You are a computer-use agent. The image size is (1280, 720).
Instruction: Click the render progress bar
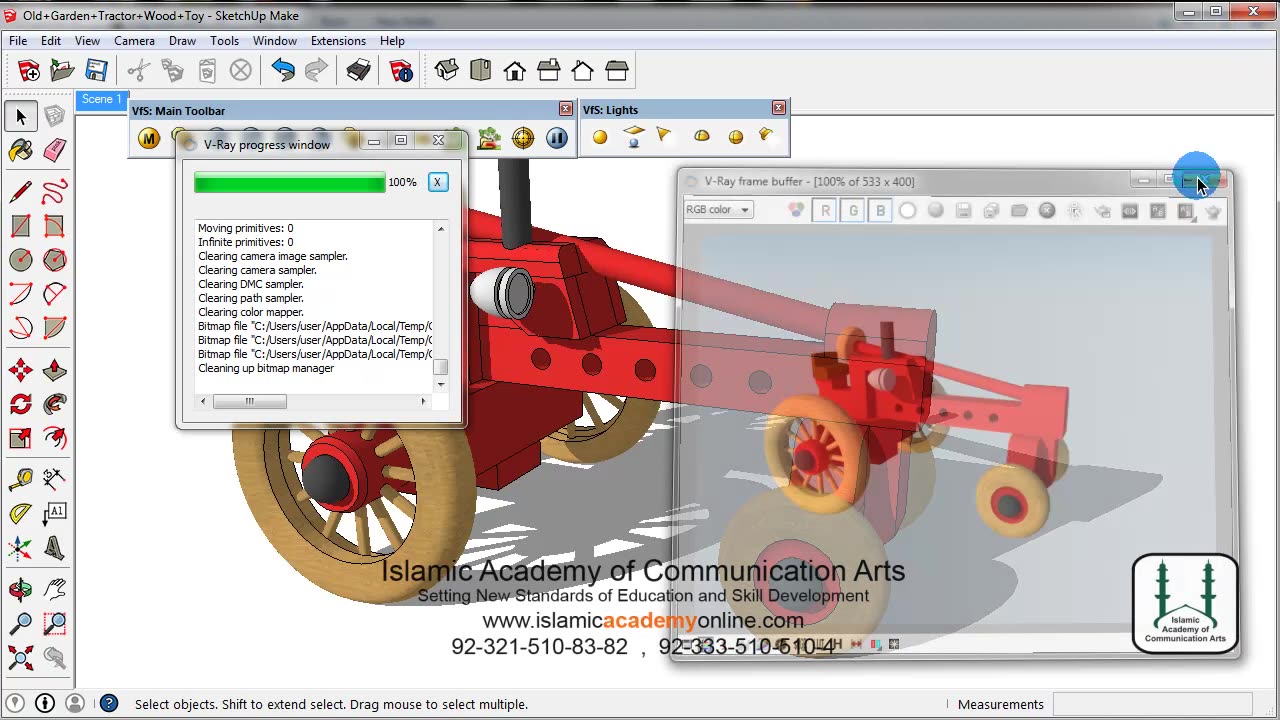click(x=290, y=182)
